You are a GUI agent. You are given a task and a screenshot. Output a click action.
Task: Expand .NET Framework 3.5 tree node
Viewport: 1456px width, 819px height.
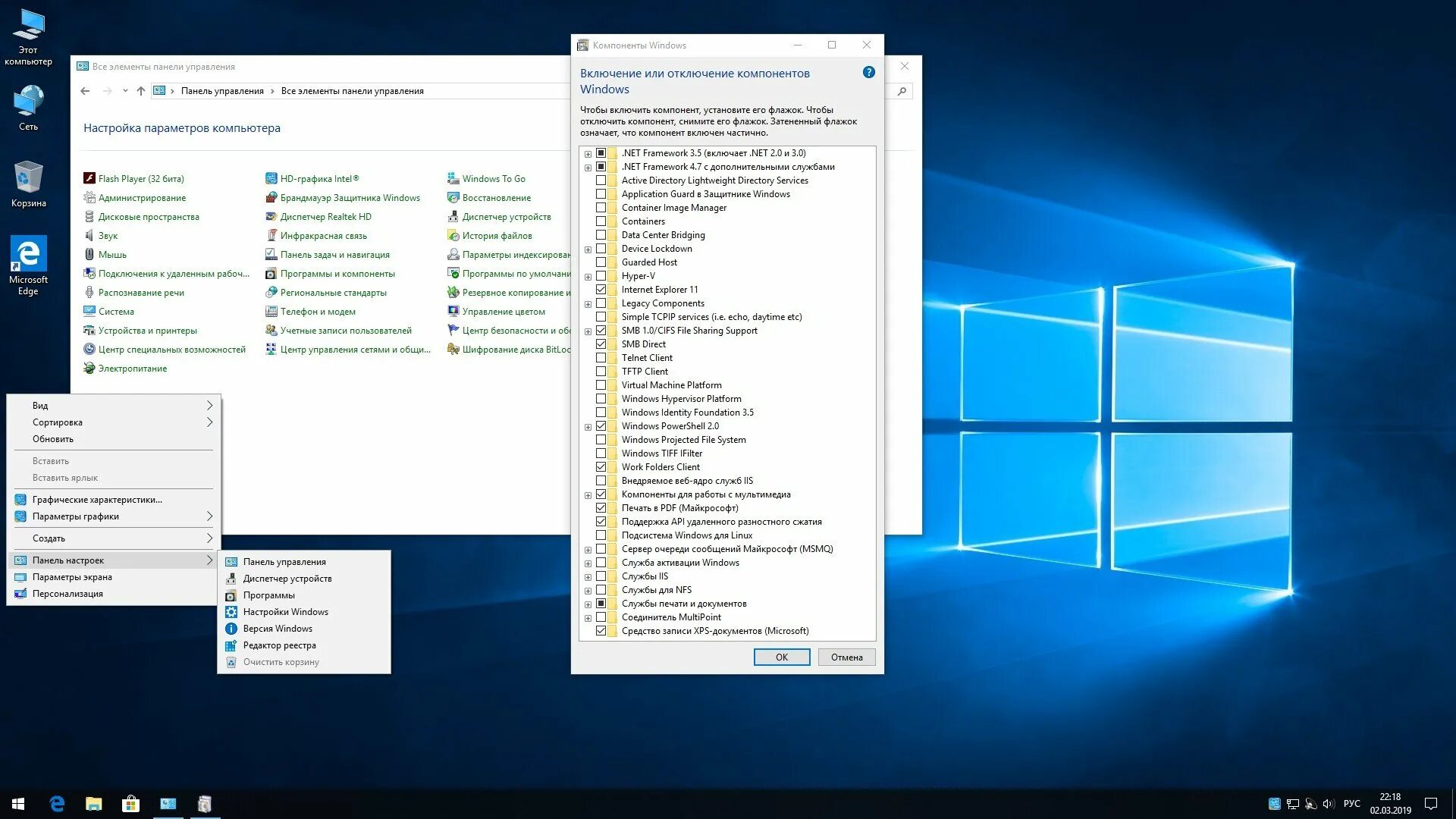point(588,153)
